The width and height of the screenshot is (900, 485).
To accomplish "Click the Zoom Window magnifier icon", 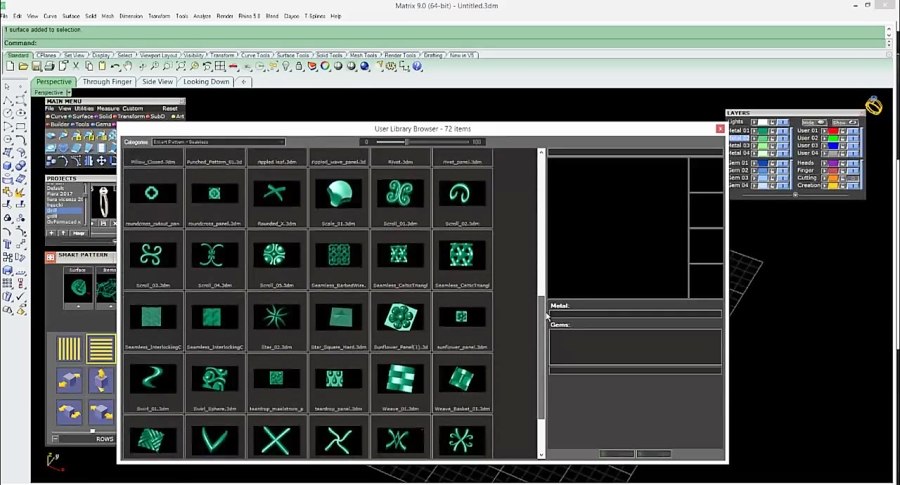I will 168,67.
